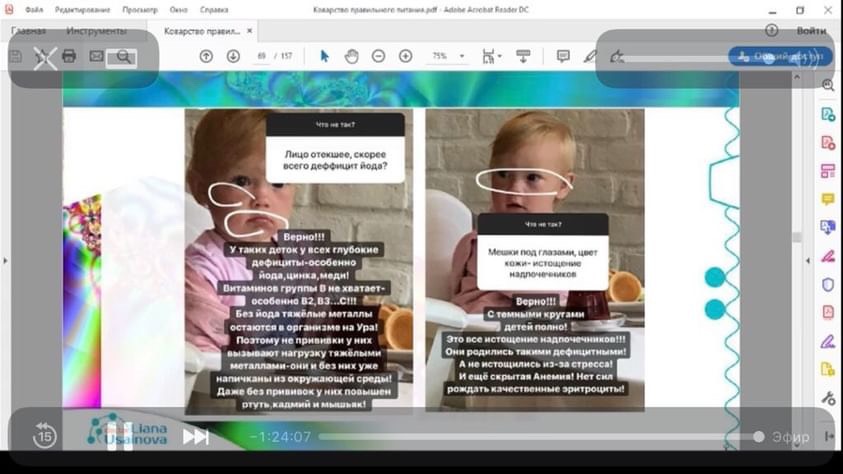843x474 pixels.
Task: Open the pink Fill & Sign tool in the right panel
Action: coord(828,256)
